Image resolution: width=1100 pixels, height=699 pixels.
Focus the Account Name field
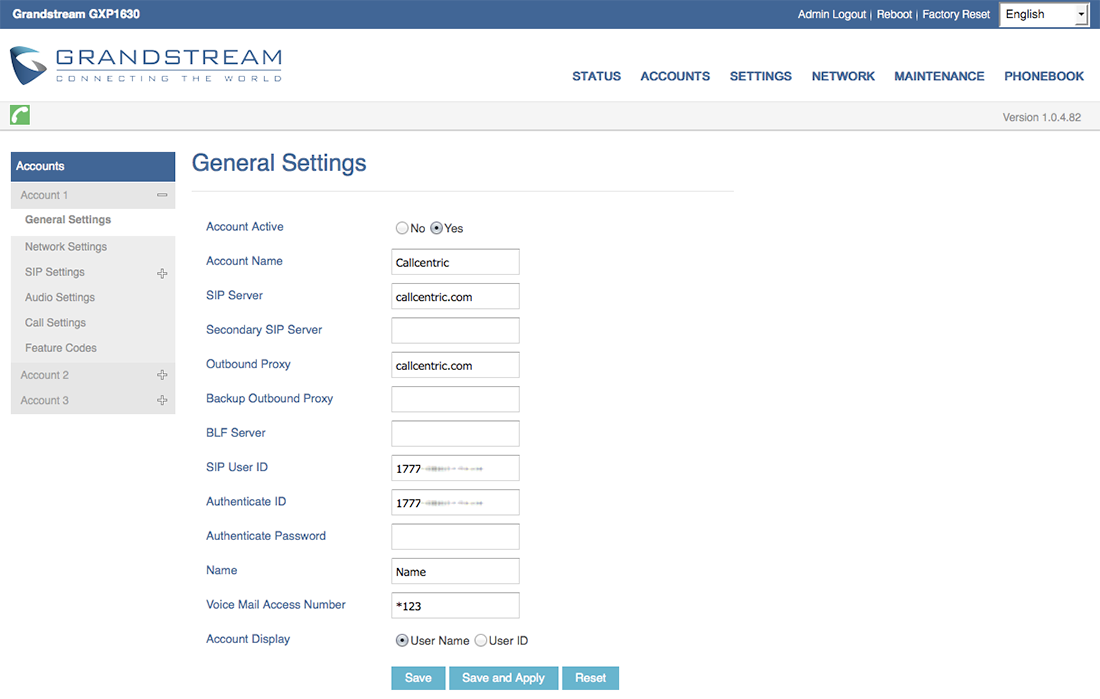455,262
